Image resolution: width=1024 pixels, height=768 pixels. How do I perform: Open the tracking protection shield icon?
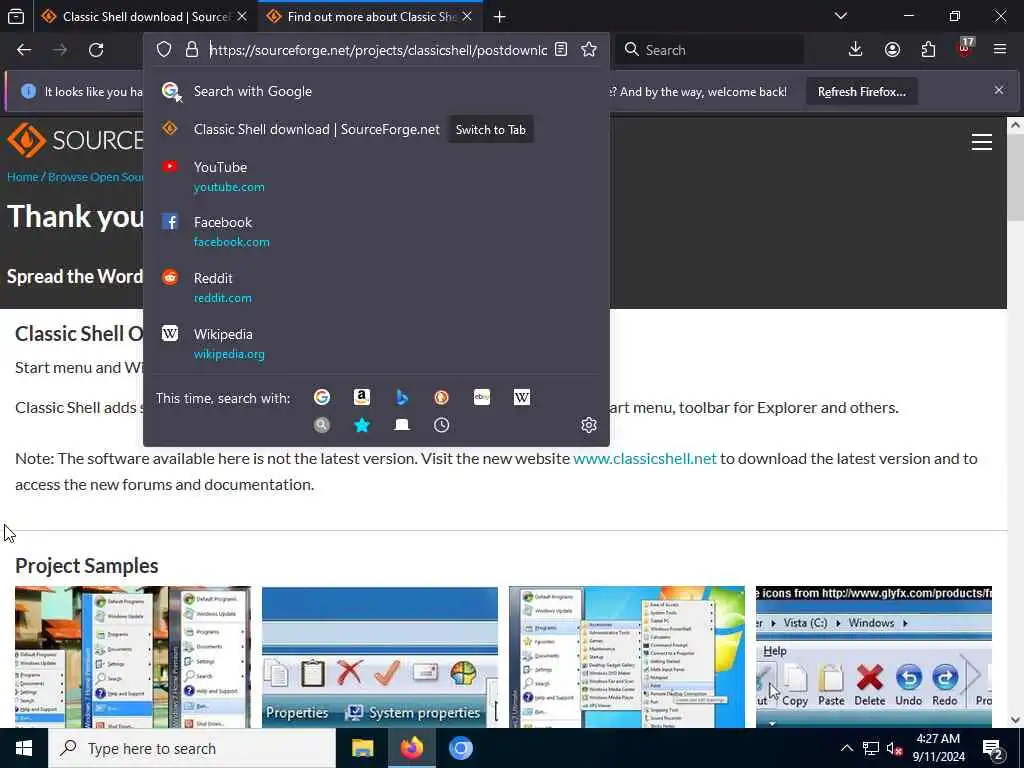click(164, 50)
